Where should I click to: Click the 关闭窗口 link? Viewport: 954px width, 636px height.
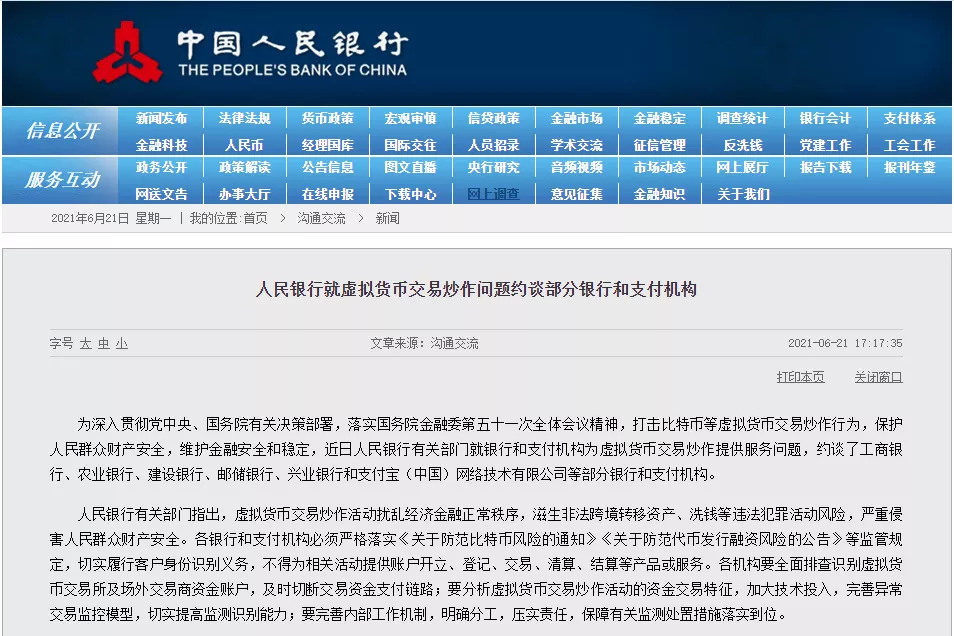pos(879,377)
